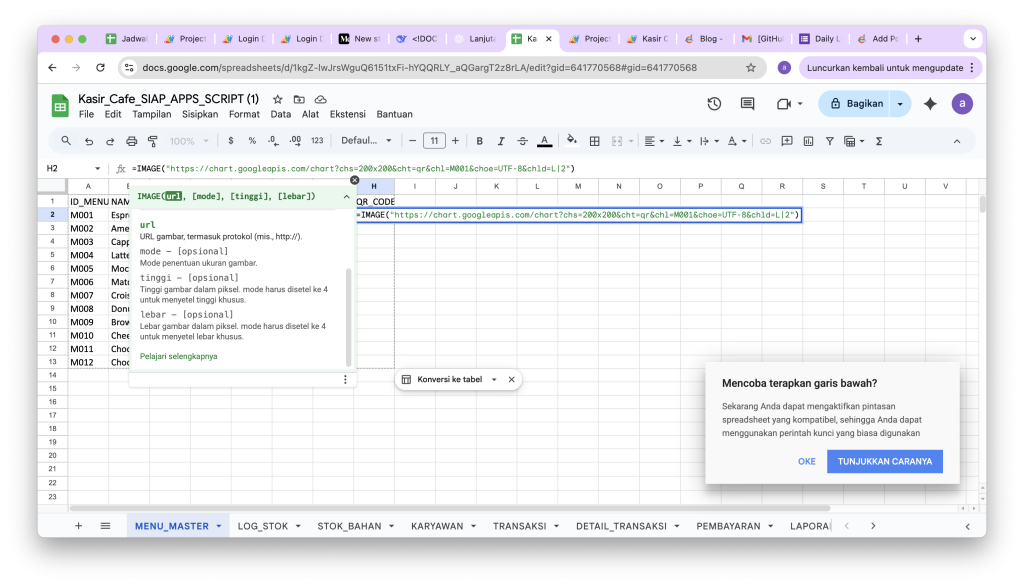Open the font family dropdown
This screenshot has height=587, width=1024.
[x=366, y=141]
